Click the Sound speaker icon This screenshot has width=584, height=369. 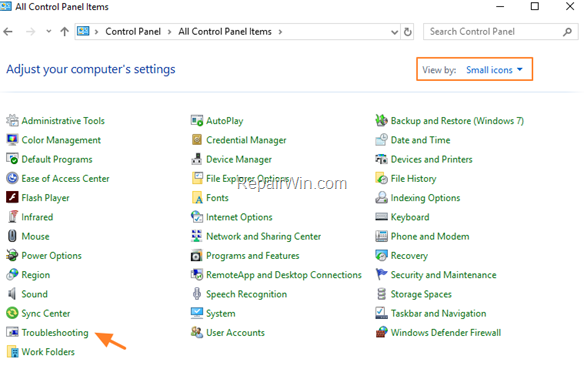(x=12, y=294)
